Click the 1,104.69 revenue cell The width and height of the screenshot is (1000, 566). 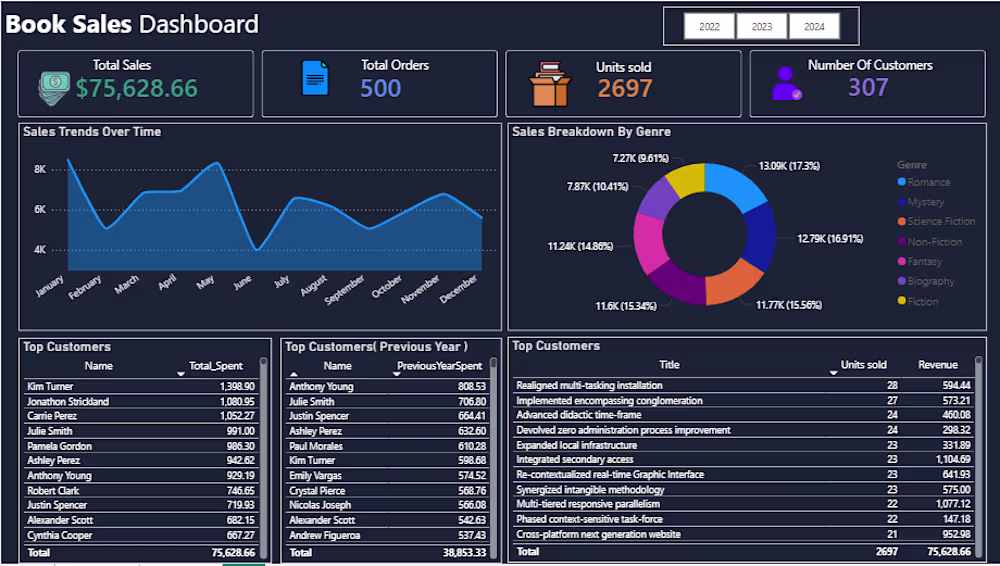tap(953, 459)
